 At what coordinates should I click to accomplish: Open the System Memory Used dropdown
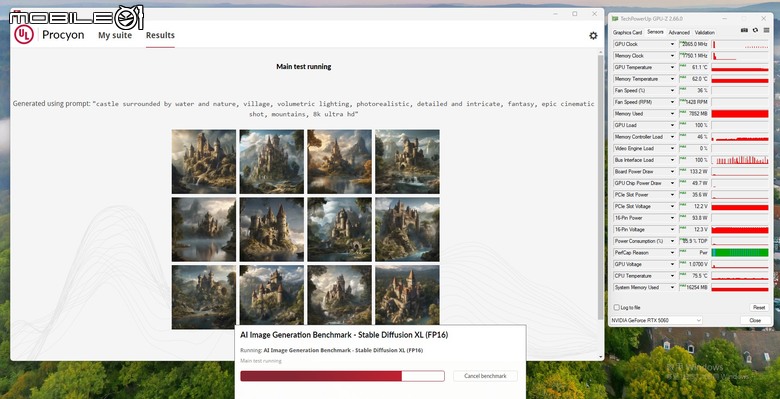[673, 287]
